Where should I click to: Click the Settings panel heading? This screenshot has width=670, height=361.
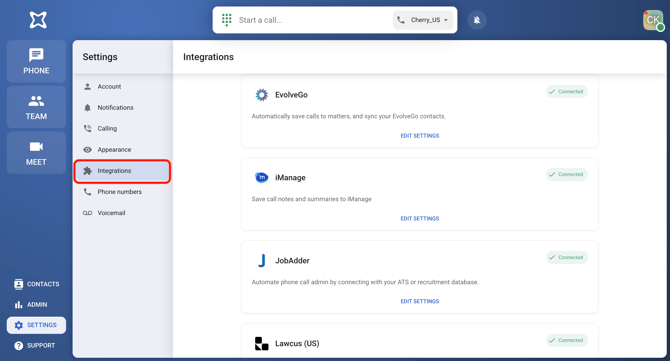pyautogui.click(x=100, y=57)
